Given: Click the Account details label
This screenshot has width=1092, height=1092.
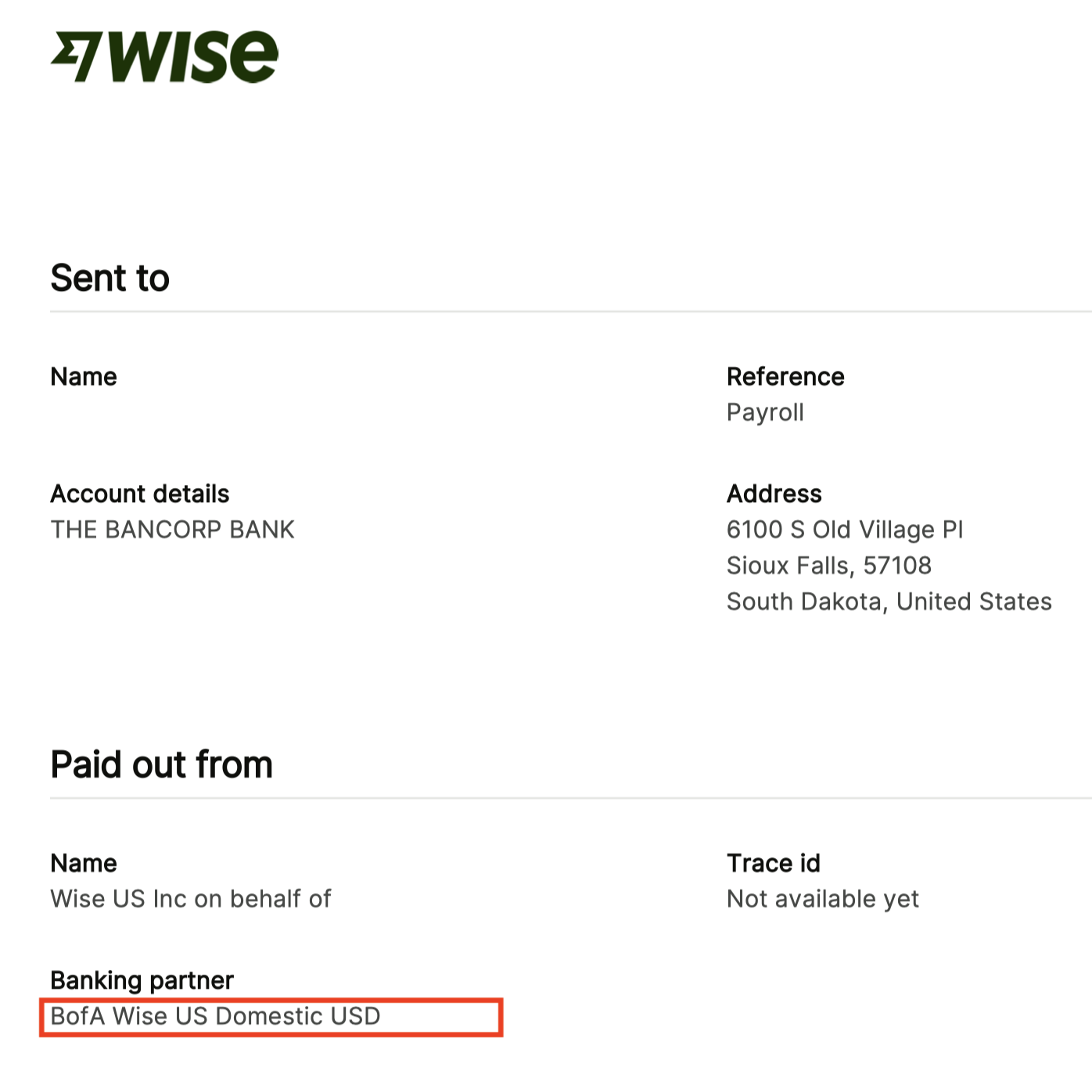Looking at the screenshot, I should (x=140, y=494).
